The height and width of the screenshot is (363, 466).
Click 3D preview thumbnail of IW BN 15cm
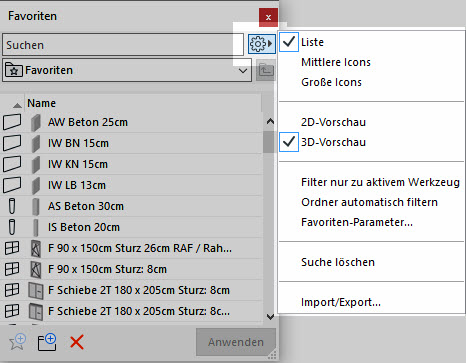(36, 143)
